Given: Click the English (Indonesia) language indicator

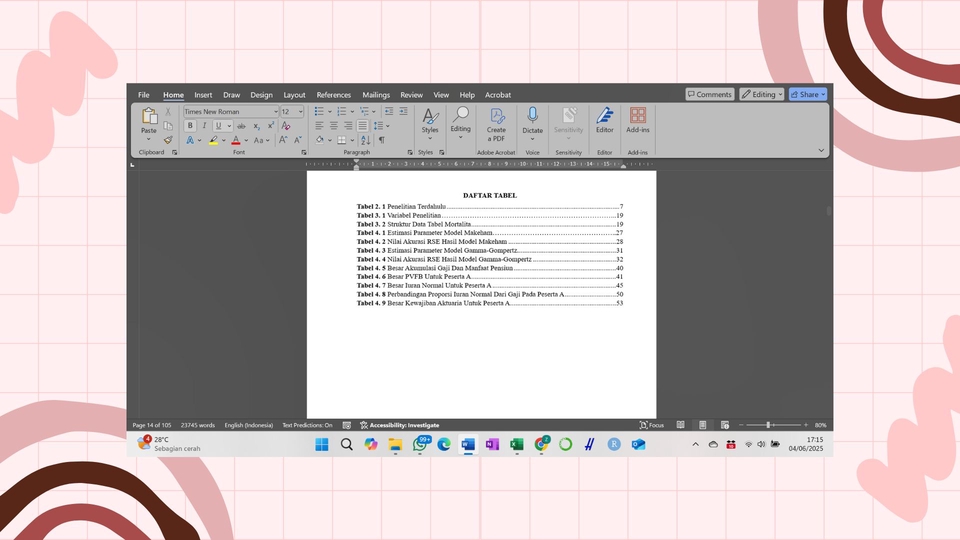Looking at the screenshot, I should [249, 425].
